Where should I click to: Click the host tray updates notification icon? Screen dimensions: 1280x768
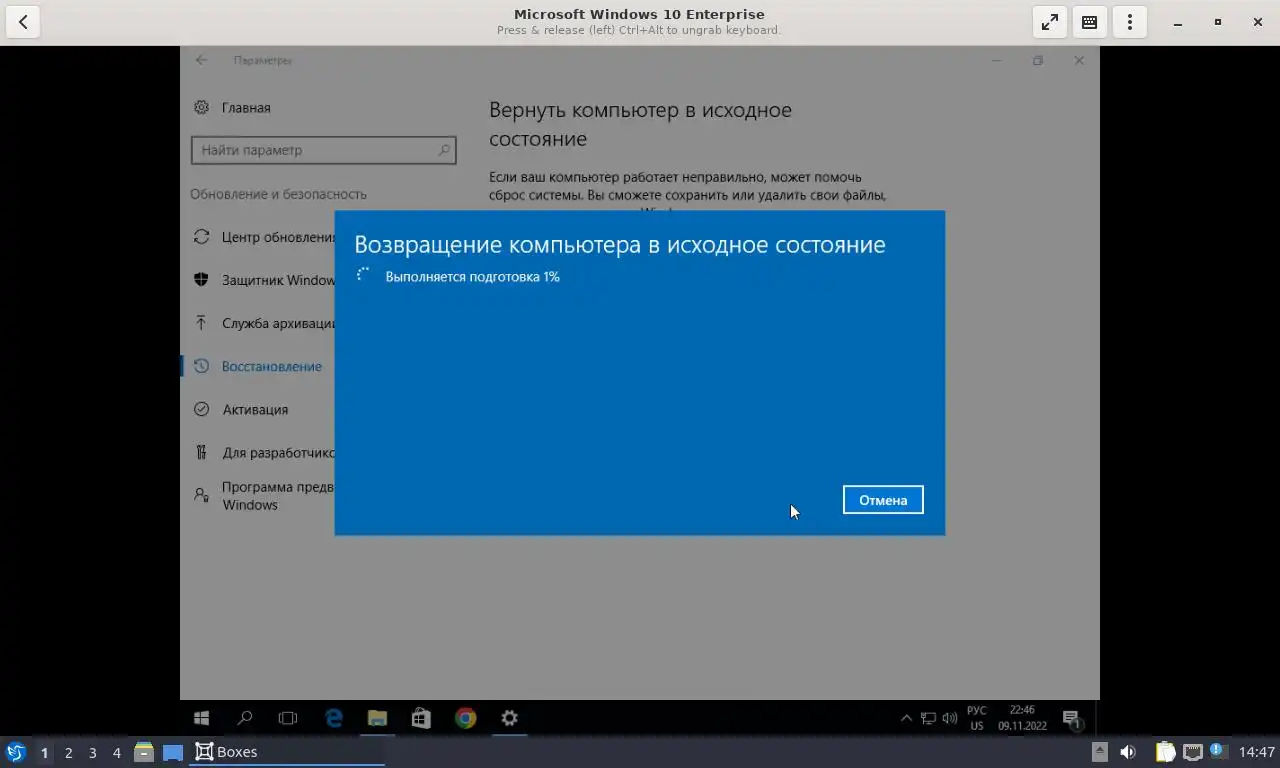[x=1219, y=751]
